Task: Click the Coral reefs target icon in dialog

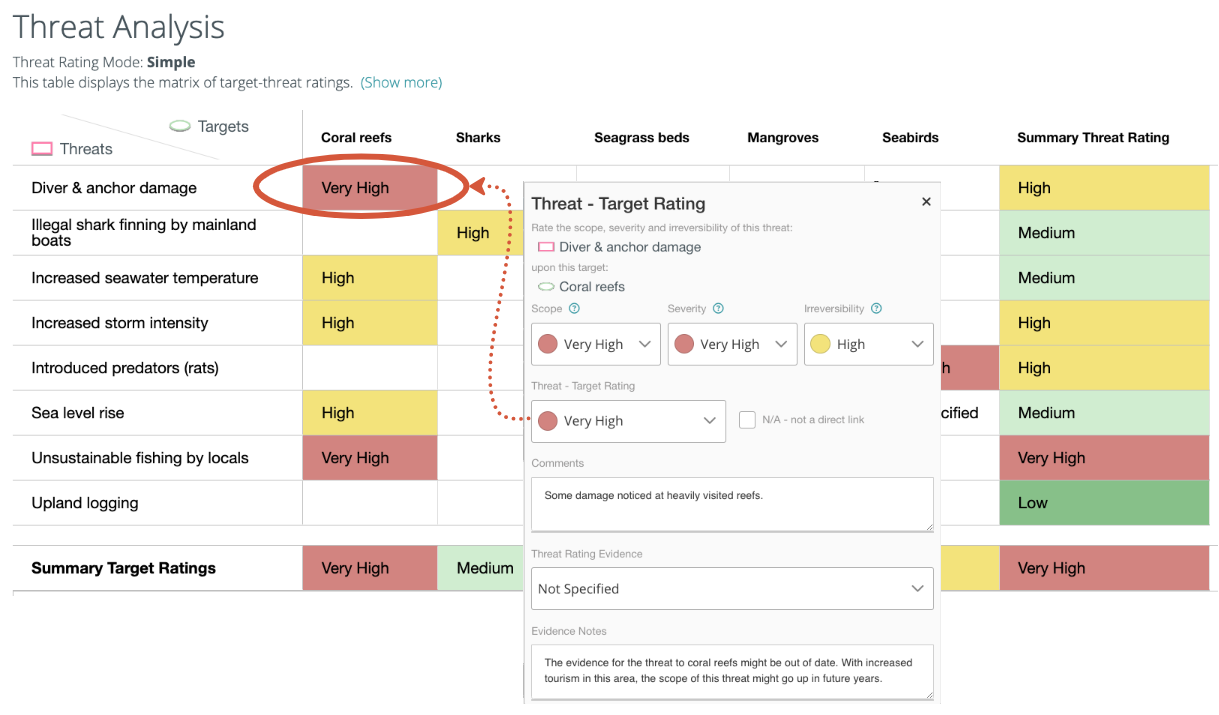Action: [546, 287]
